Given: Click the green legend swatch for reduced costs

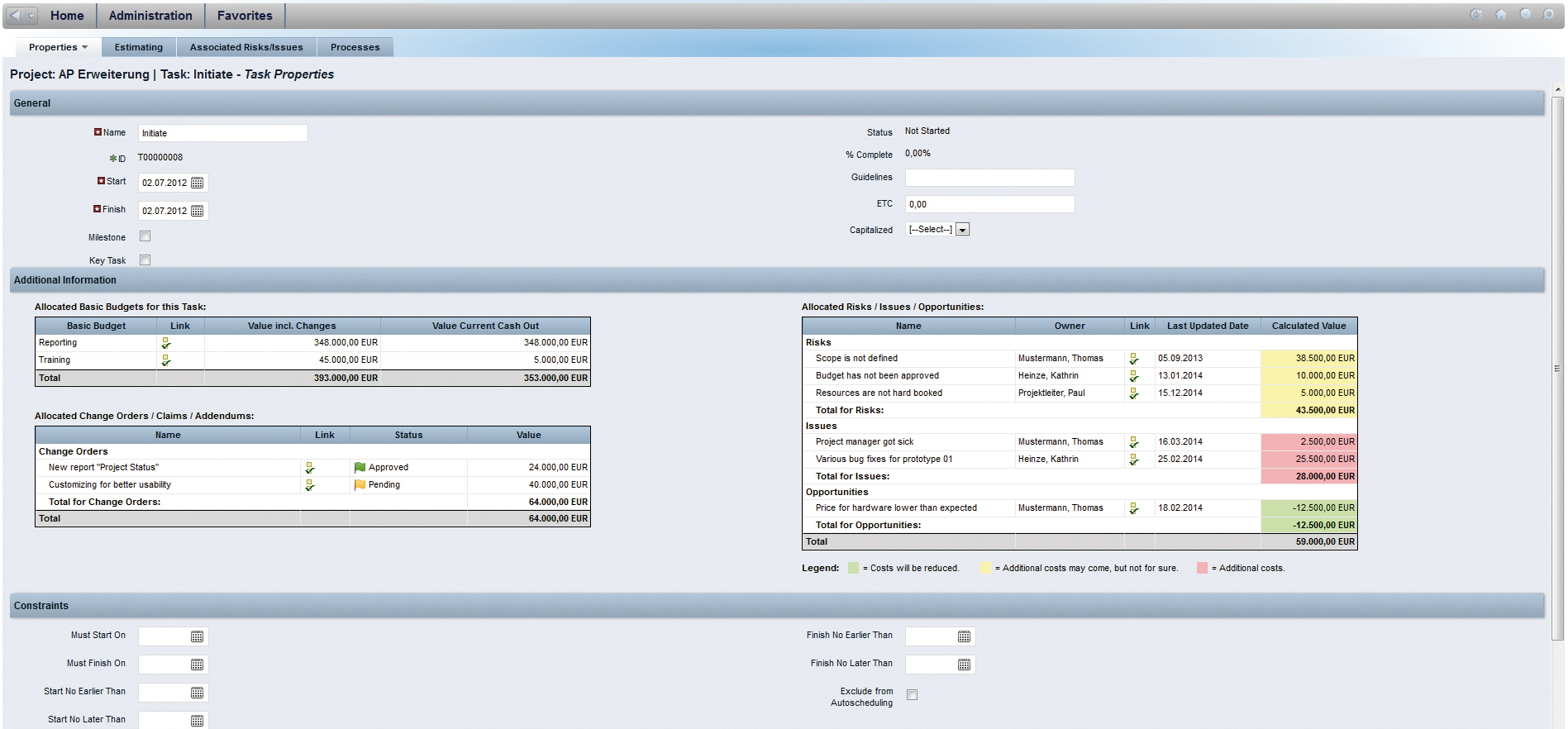Looking at the screenshot, I should [x=854, y=568].
